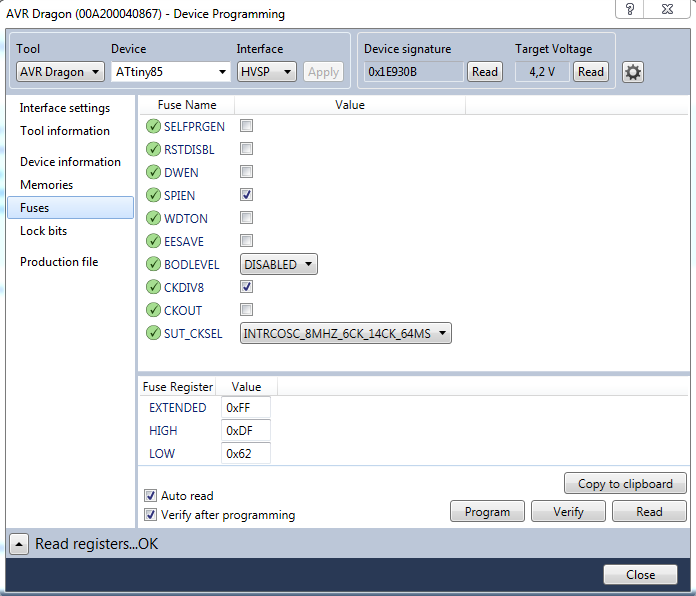
Task: Click the green status icon beside RSTDISBL
Action: pyautogui.click(x=153, y=149)
